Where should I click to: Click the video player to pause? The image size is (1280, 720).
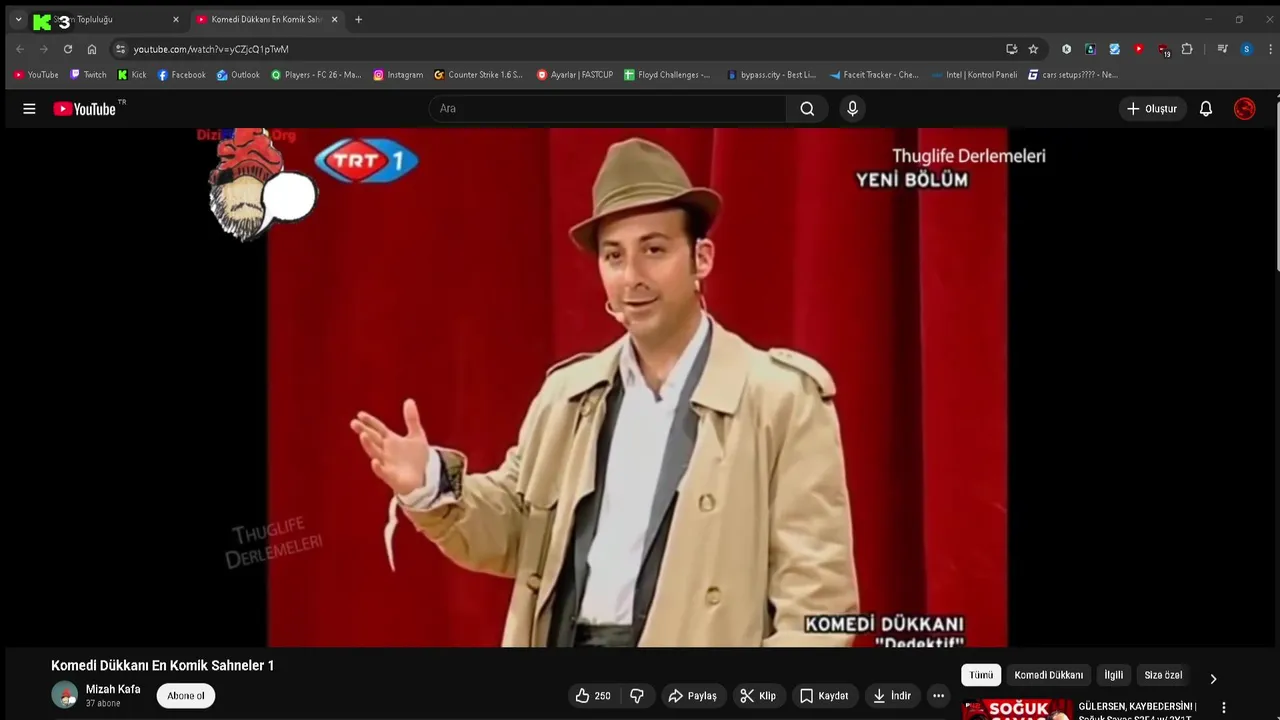point(640,388)
